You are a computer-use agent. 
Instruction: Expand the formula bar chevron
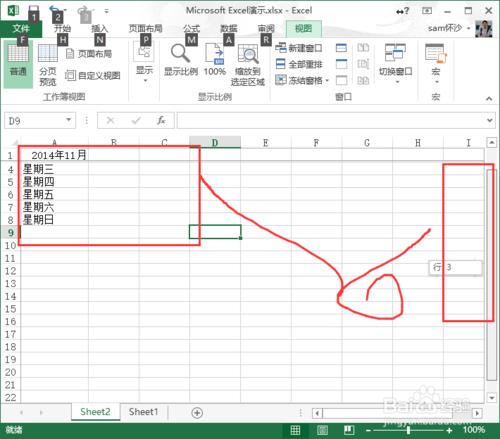pyautogui.click(x=489, y=120)
